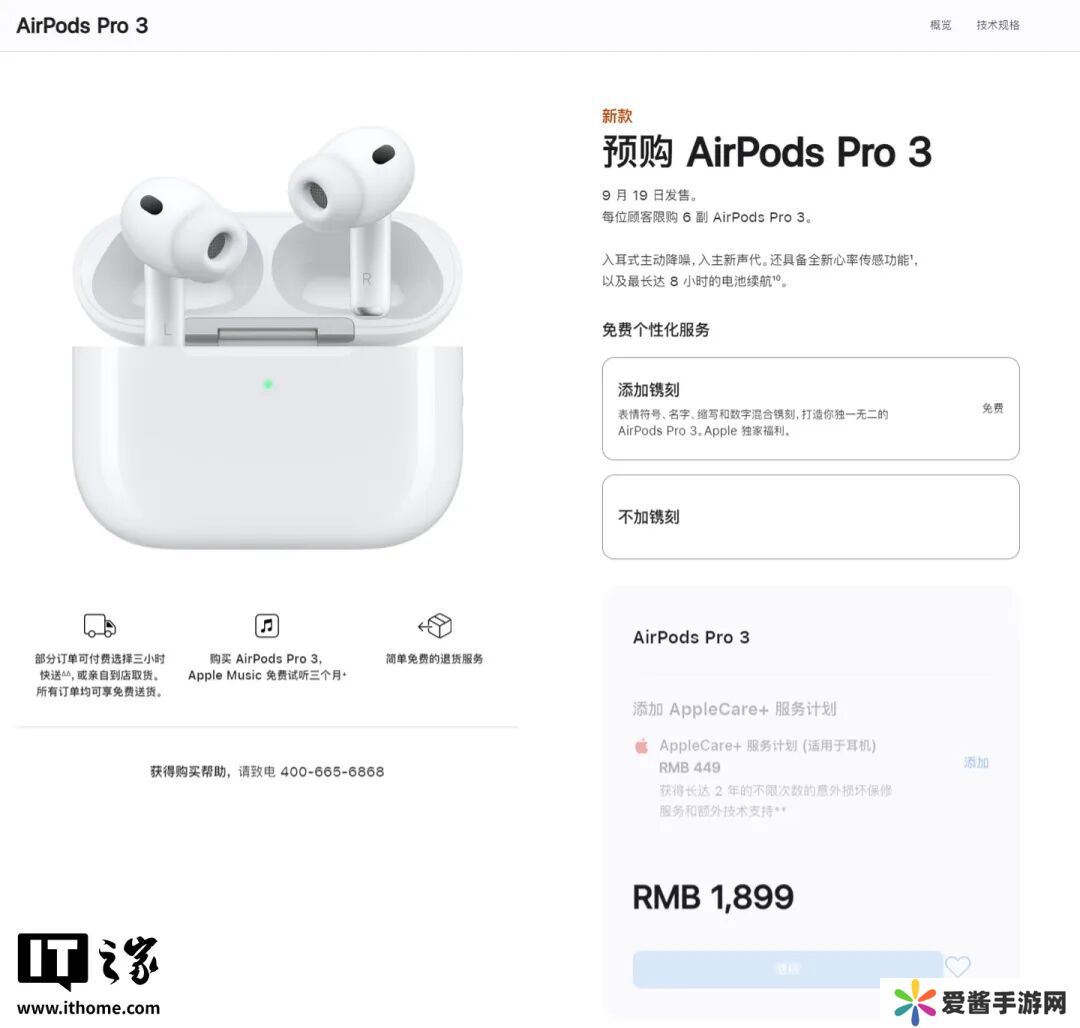Click the delivery truck icon
The width and height of the screenshot is (1080, 1028).
100,625
